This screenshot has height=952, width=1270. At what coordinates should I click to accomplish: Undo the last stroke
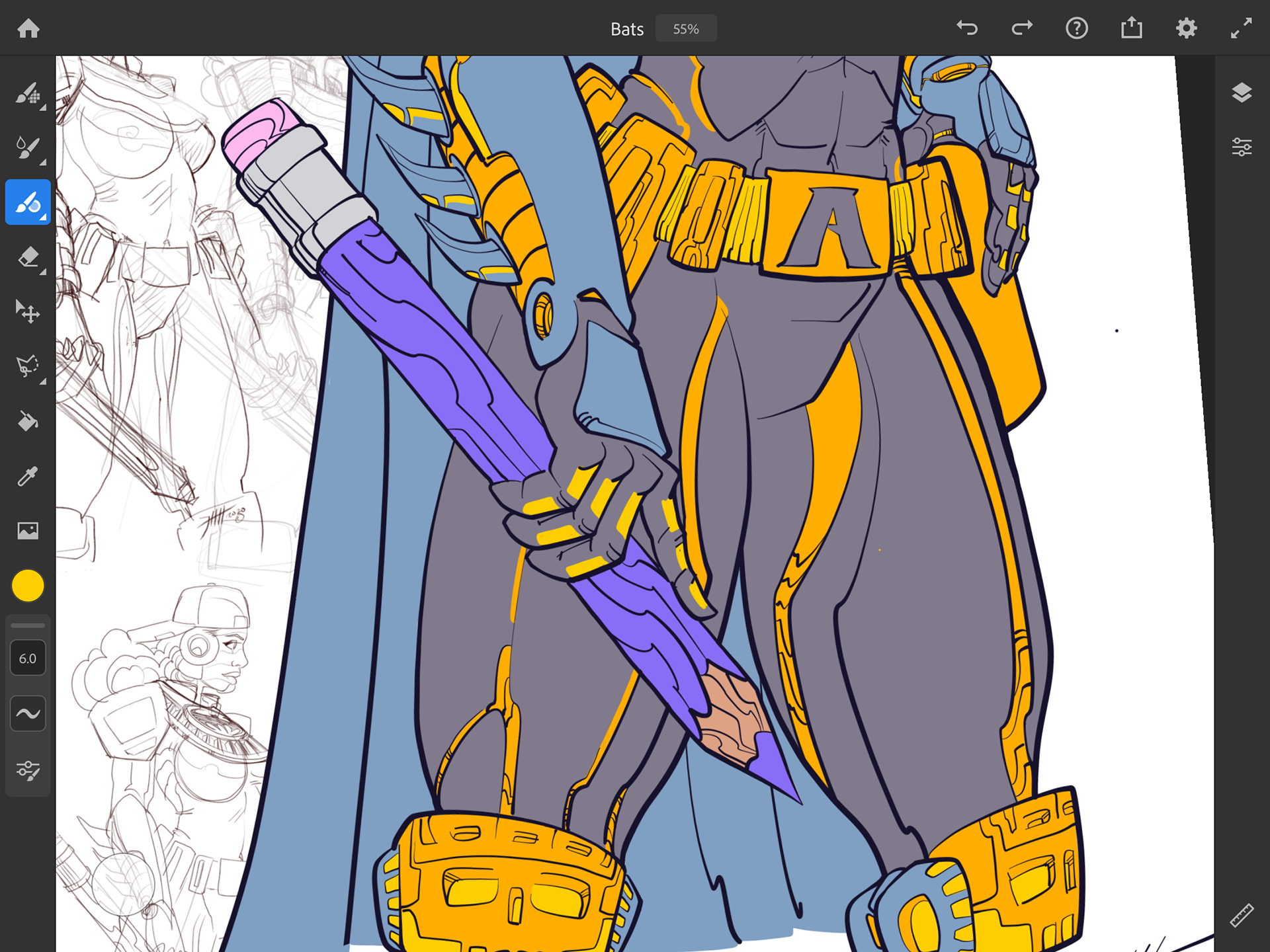967,28
